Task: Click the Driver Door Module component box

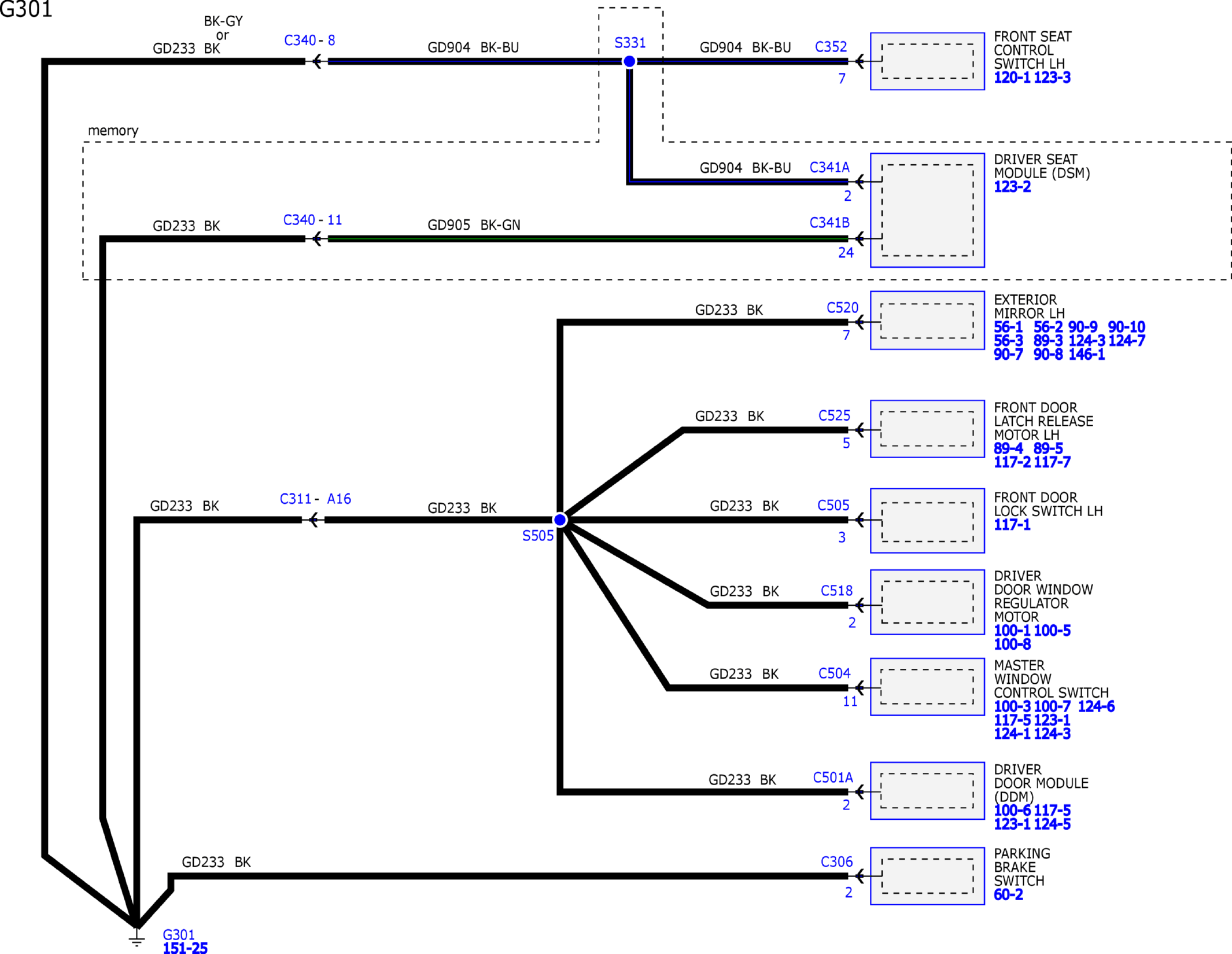Action: tap(927, 791)
